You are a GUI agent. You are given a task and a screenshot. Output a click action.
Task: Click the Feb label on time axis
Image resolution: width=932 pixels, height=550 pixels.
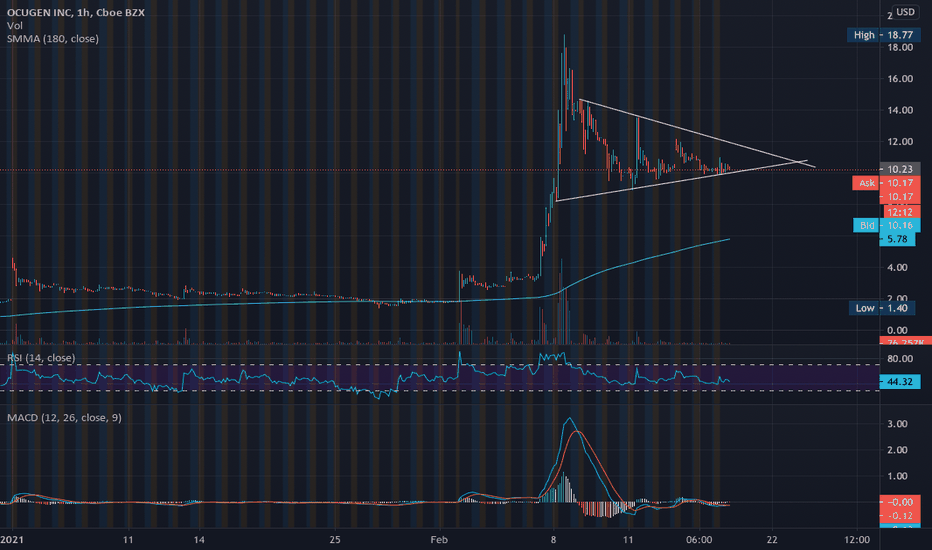(439, 540)
